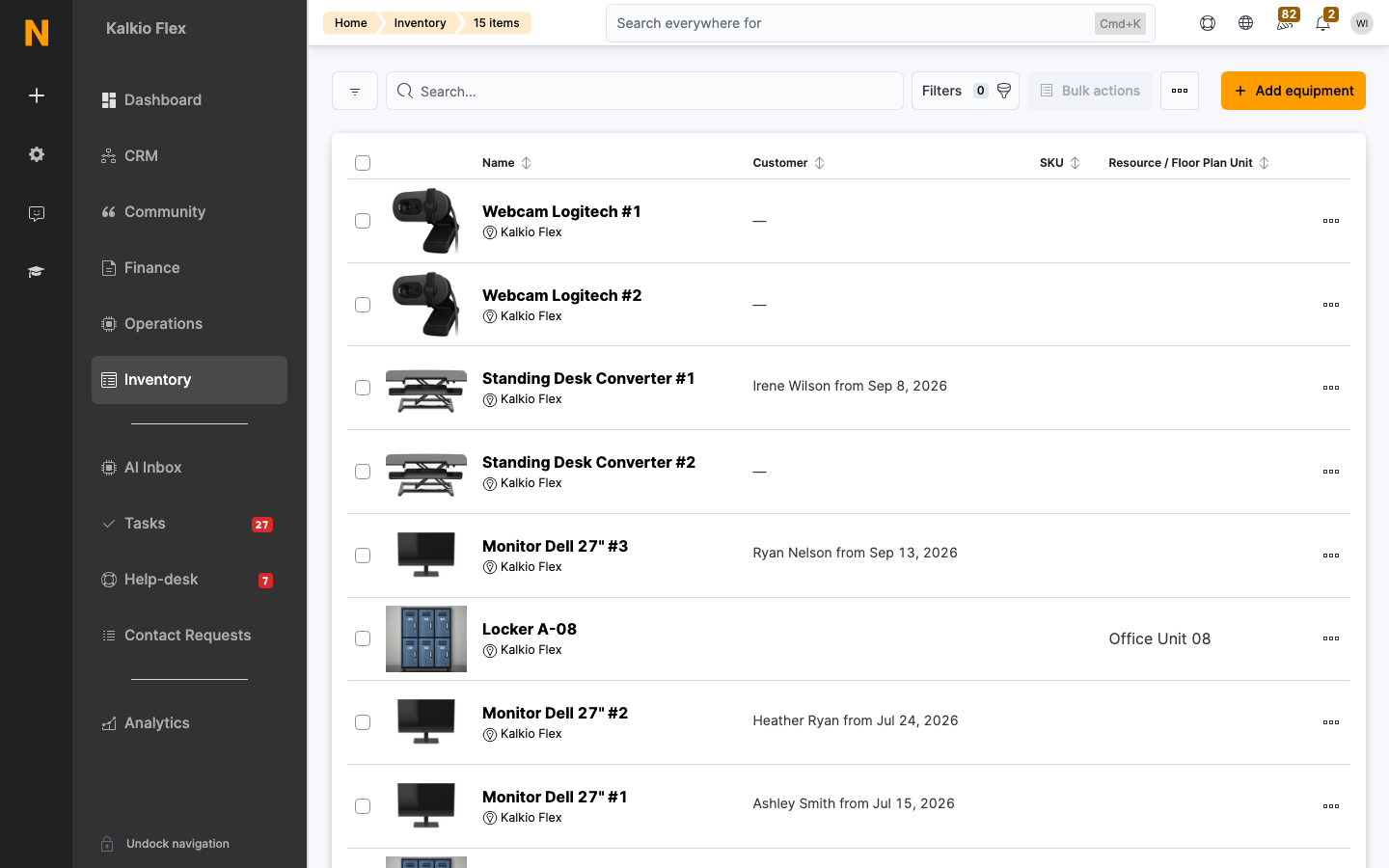
Task: Open row actions for Locker A-08
Action: 1331,638
